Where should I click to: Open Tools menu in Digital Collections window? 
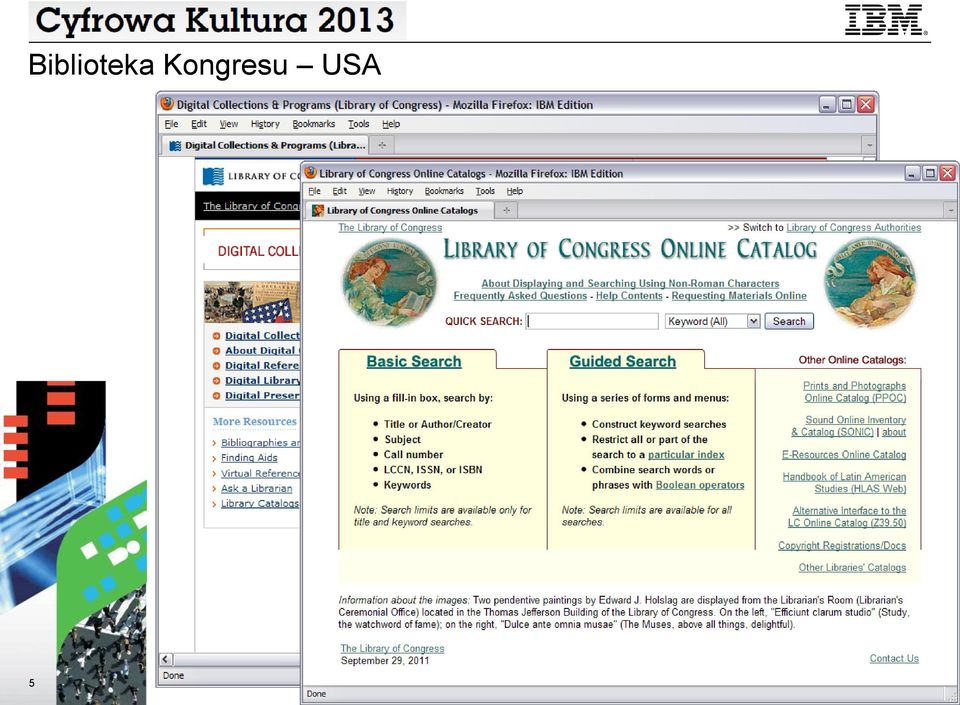tap(359, 124)
